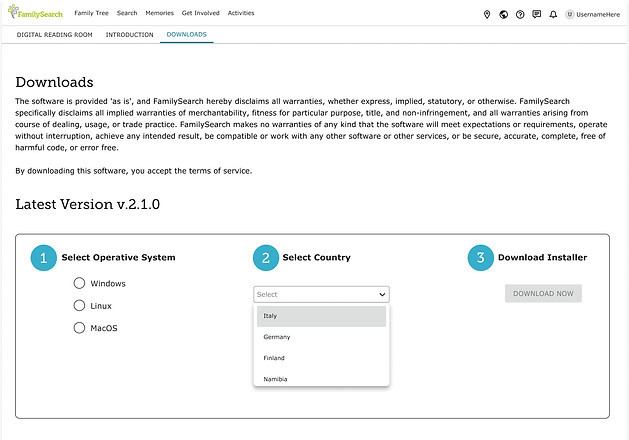Open the help question mark icon
629x440 pixels.
click(x=520, y=14)
